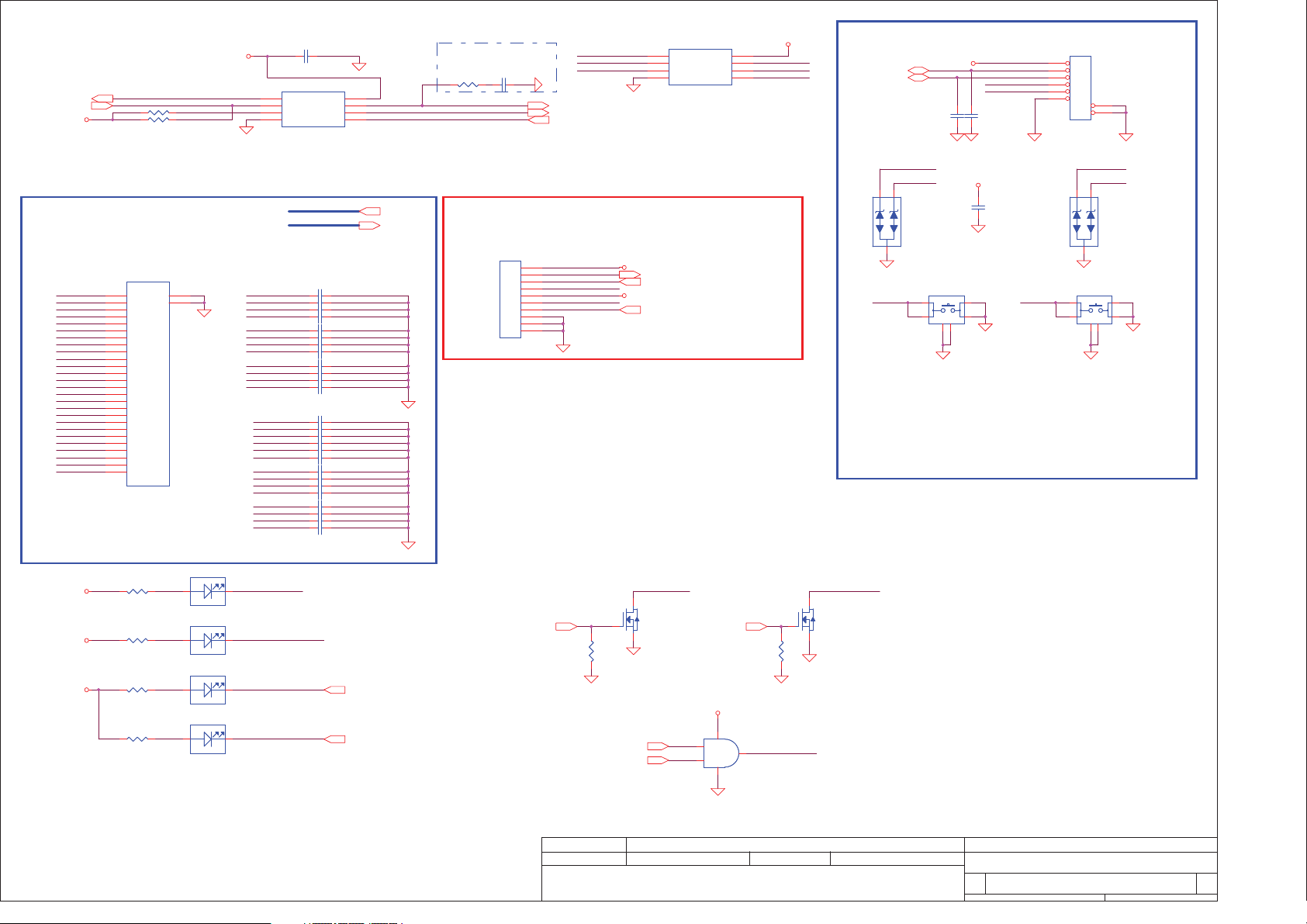Image resolution: width=1307 pixels, height=924 pixels.
Task: Select the bottommost LED symbol
Action: click(x=208, y=739)
